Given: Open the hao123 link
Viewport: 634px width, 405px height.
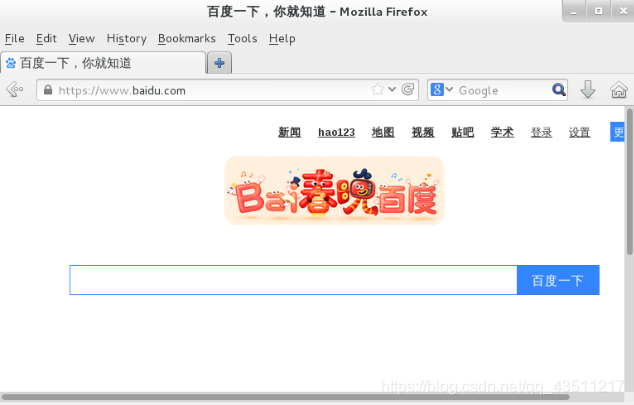Looking at the screenshot, I should coord(336,132).
